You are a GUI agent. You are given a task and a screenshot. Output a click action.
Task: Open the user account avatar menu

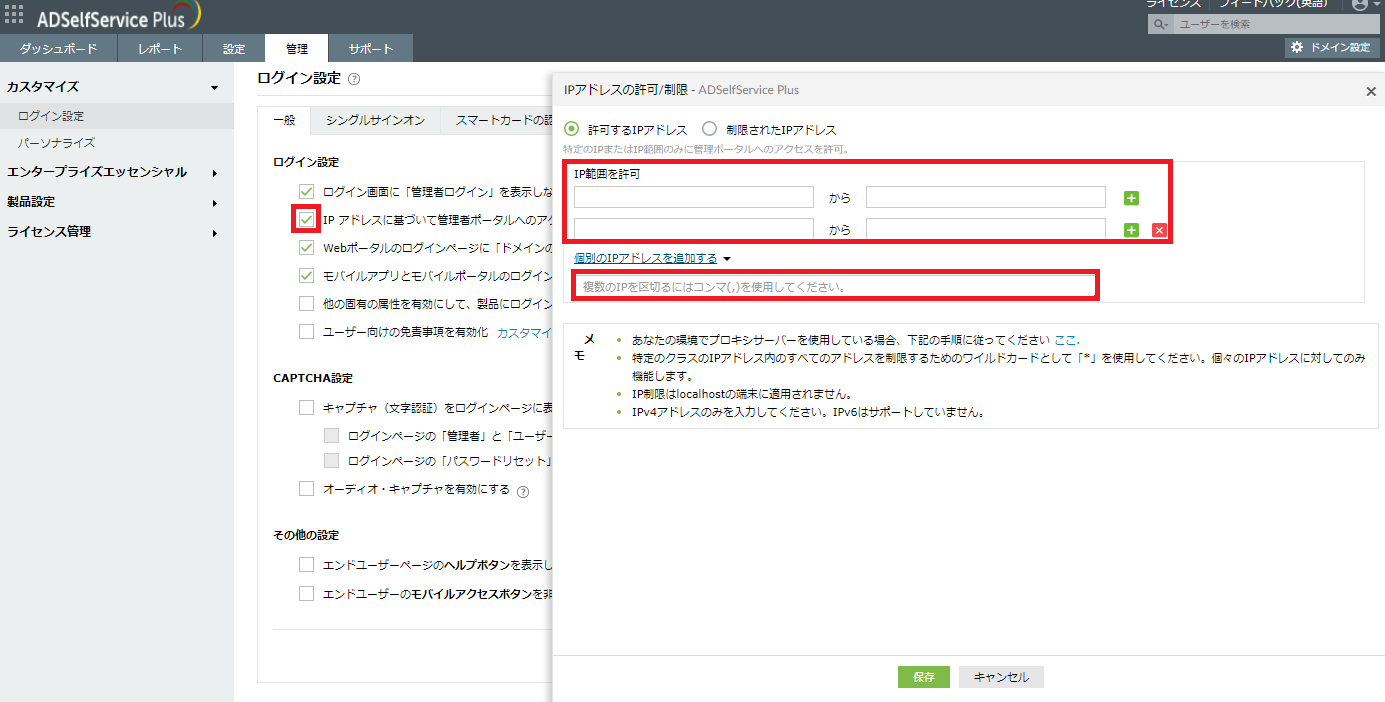pyautogui.click(x=1359, y=5)
